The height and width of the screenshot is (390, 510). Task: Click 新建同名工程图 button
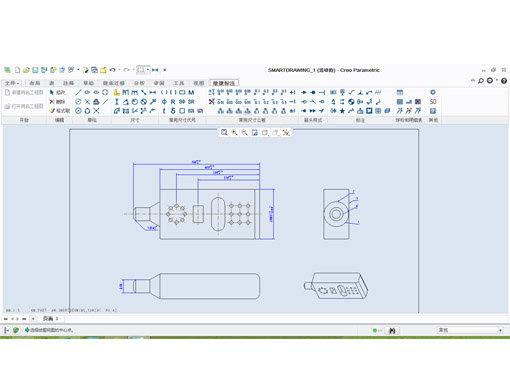pos(24,92)
